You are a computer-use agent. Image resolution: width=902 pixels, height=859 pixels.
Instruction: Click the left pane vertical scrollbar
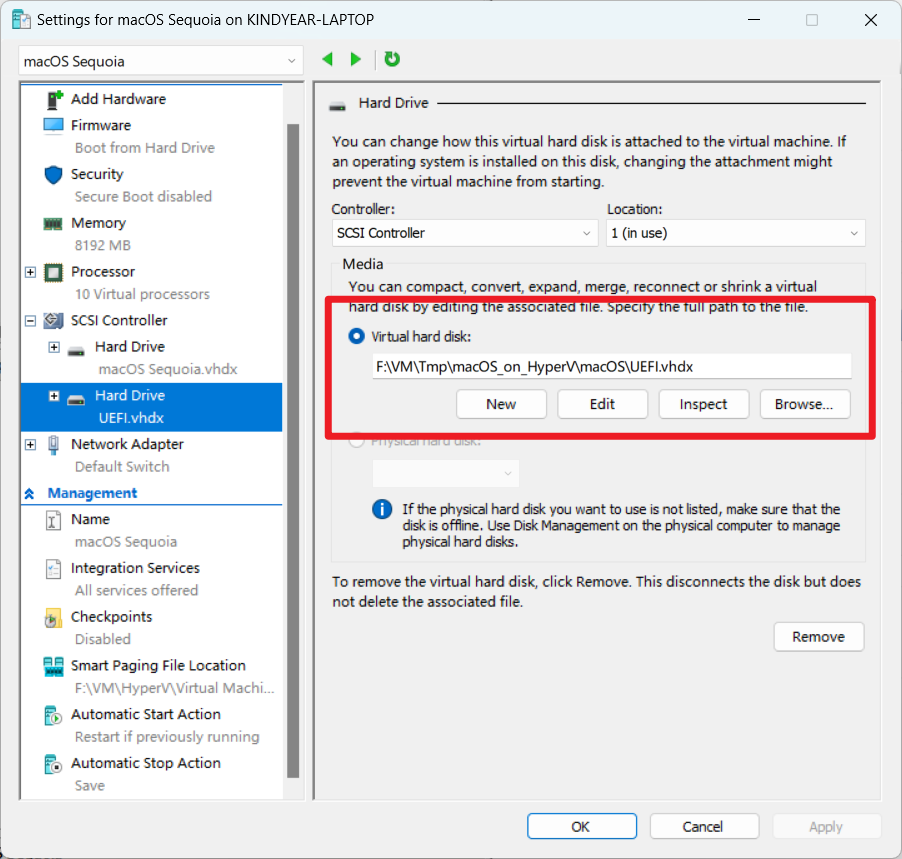[293, 450]
